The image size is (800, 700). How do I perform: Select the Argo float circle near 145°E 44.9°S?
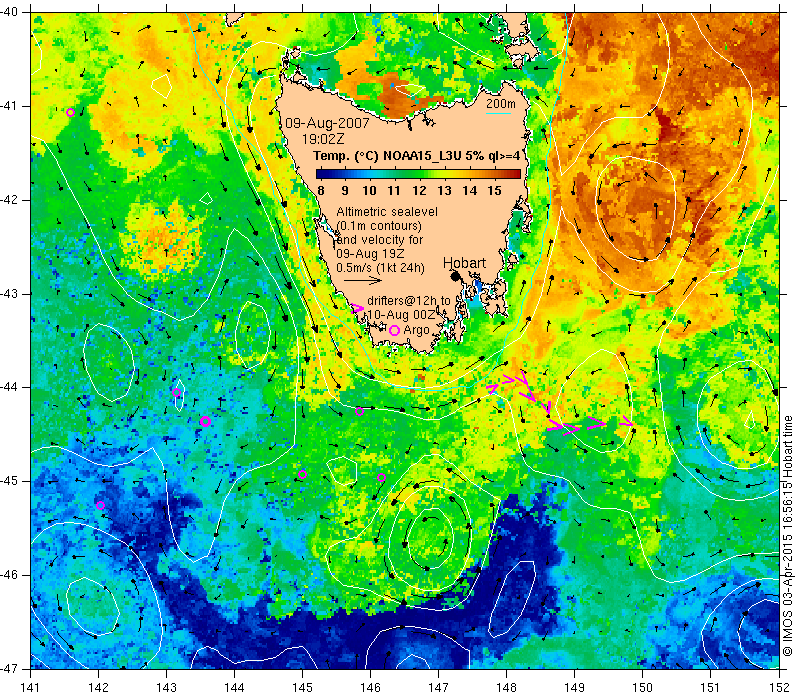(x=302, y=474)
